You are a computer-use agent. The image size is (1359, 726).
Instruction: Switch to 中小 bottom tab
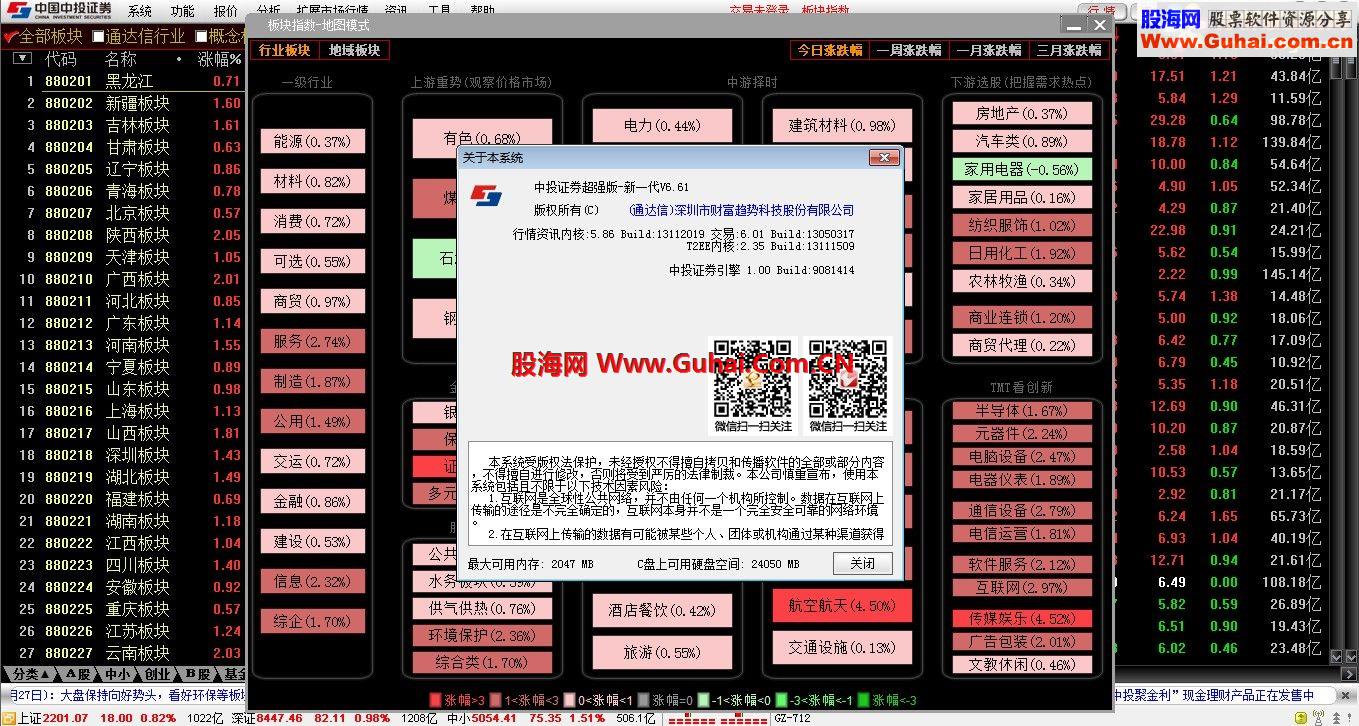click(x=118, y=675)
